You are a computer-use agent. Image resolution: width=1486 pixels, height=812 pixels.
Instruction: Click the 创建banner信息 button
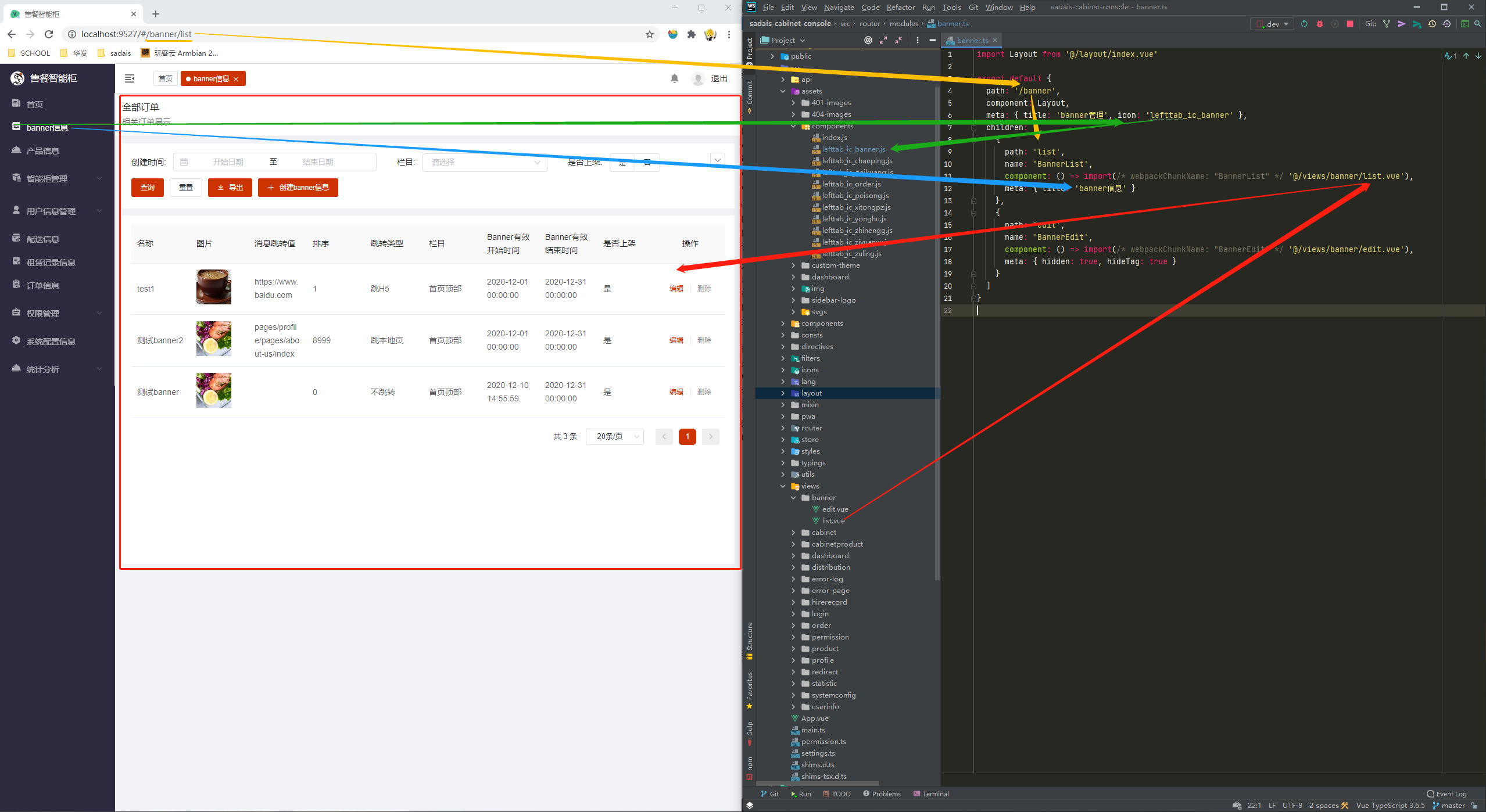(x=298, y=188)
